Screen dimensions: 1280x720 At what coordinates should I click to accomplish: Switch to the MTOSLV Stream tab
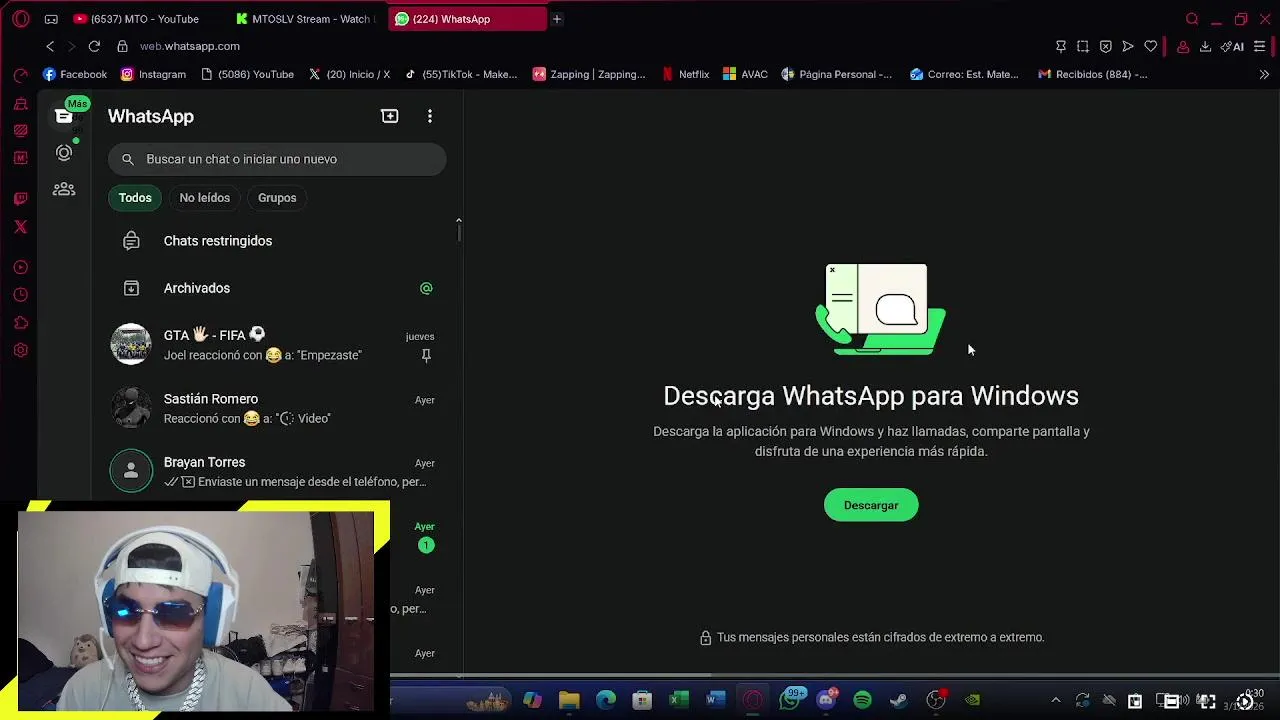coord(306,19)
